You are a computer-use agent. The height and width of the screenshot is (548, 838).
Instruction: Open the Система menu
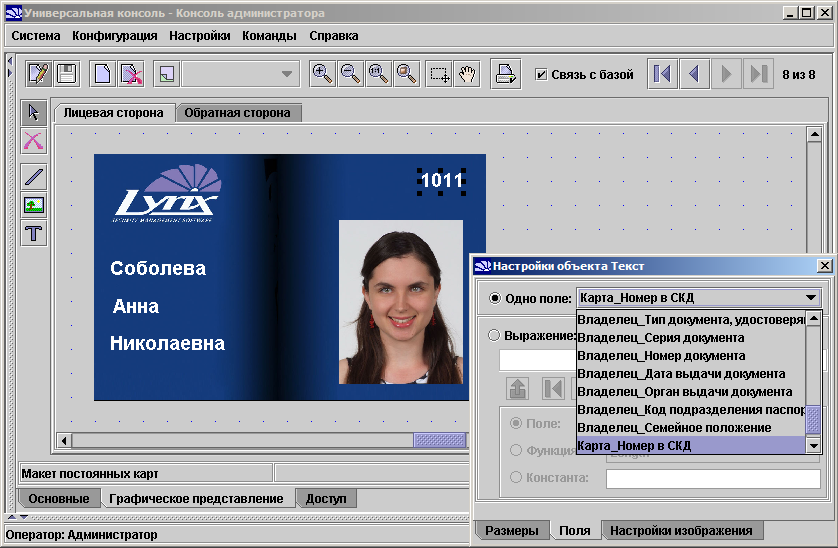point(36,36)
